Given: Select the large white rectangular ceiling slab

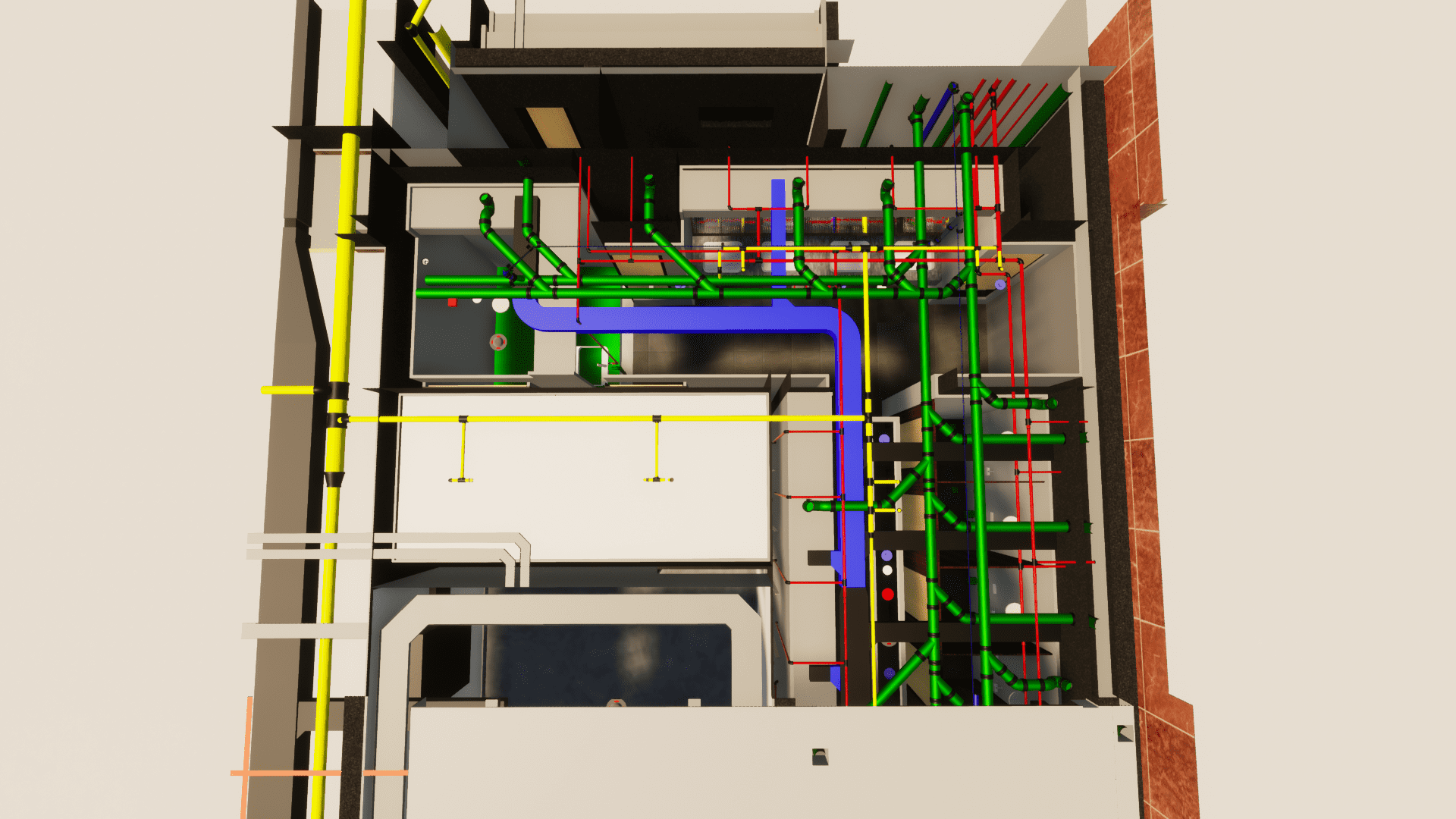Looking at the screenshot, I should pos(583,477).
